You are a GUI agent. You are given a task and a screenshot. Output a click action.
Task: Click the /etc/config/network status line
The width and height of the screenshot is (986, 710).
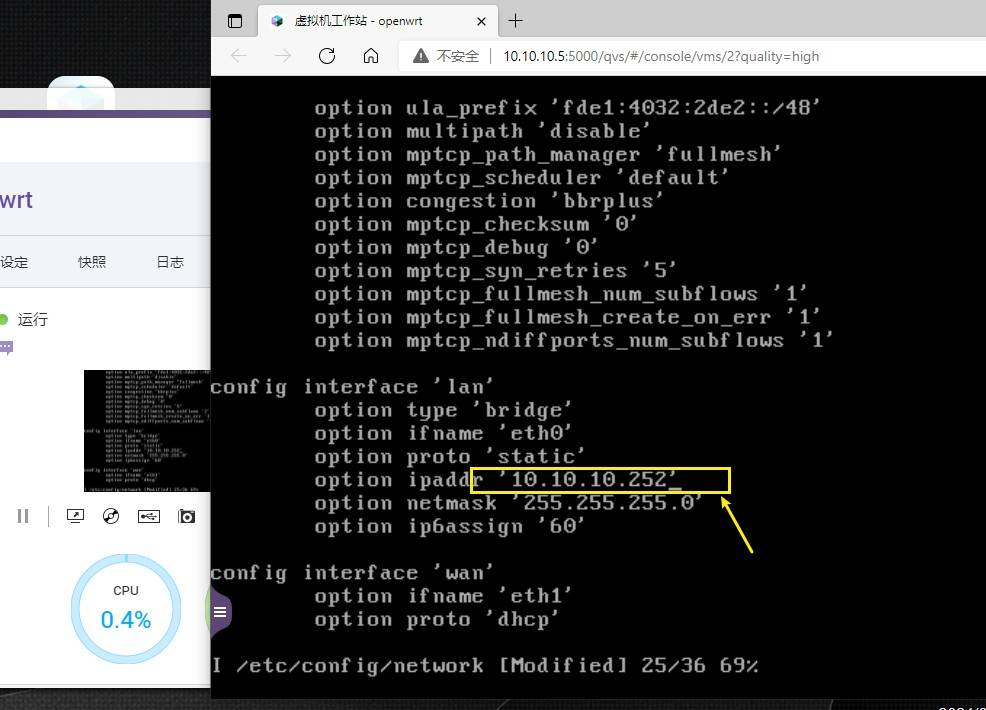[x=485, y=665]
